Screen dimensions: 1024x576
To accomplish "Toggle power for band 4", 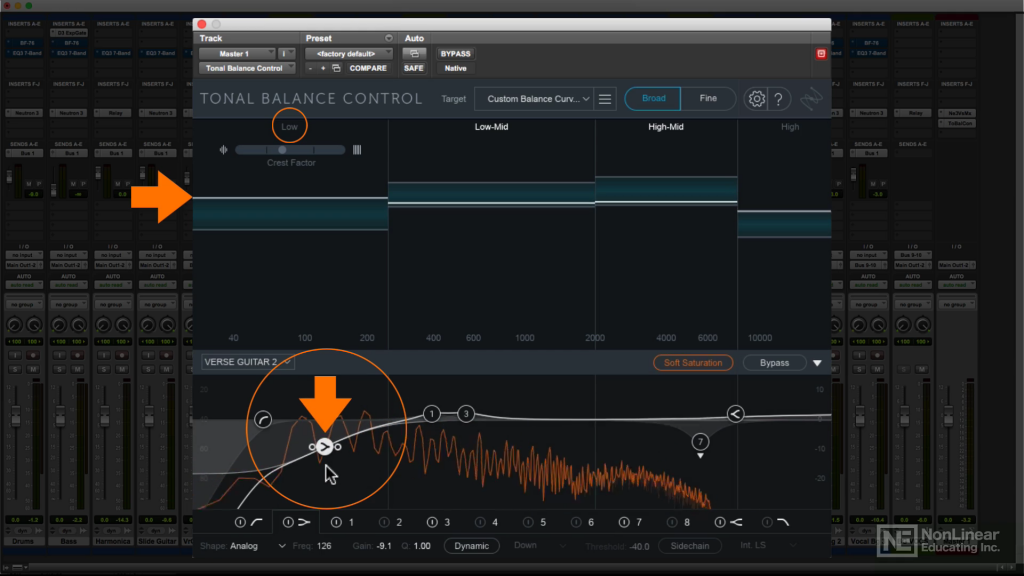I will coord(480,522).
